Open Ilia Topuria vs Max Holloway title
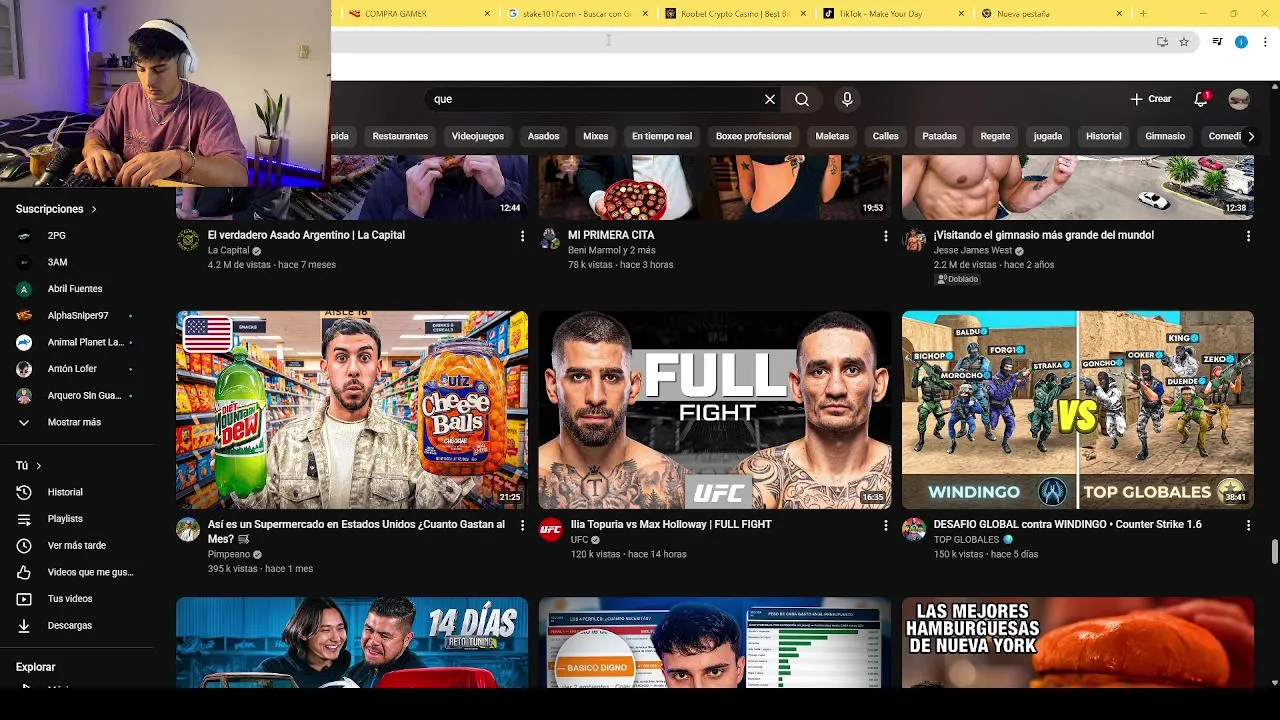This screenshot has width=1280, height=720. tap(670, 525)
